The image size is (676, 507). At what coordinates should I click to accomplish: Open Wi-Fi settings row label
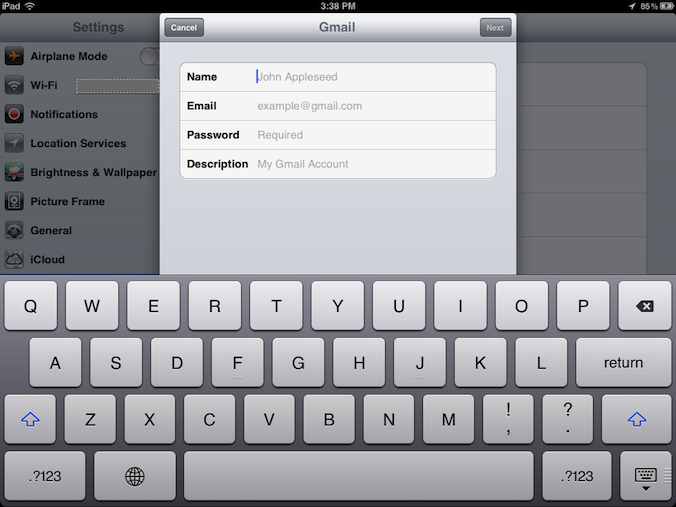point(44,85)
